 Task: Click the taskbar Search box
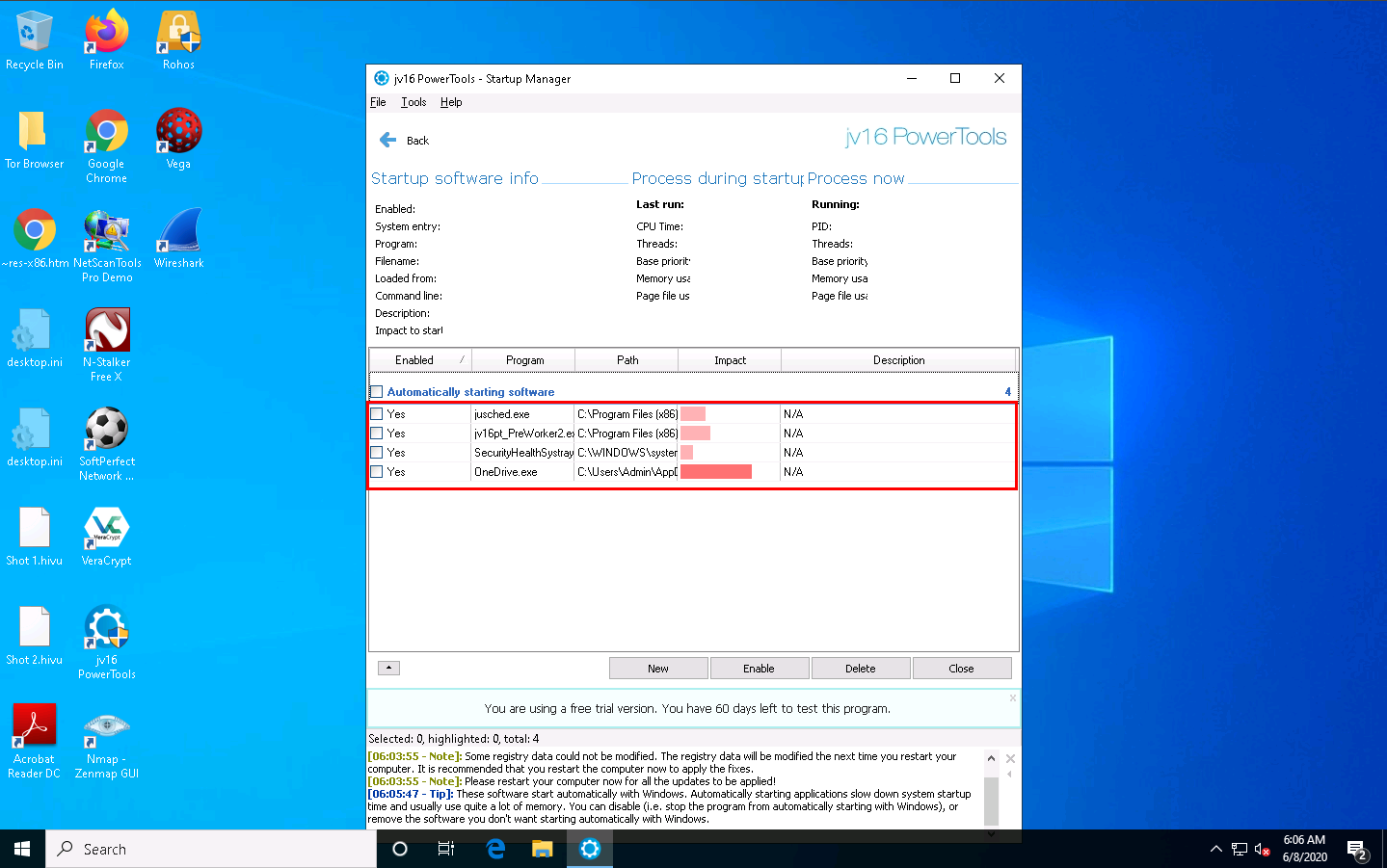(211, 849)
